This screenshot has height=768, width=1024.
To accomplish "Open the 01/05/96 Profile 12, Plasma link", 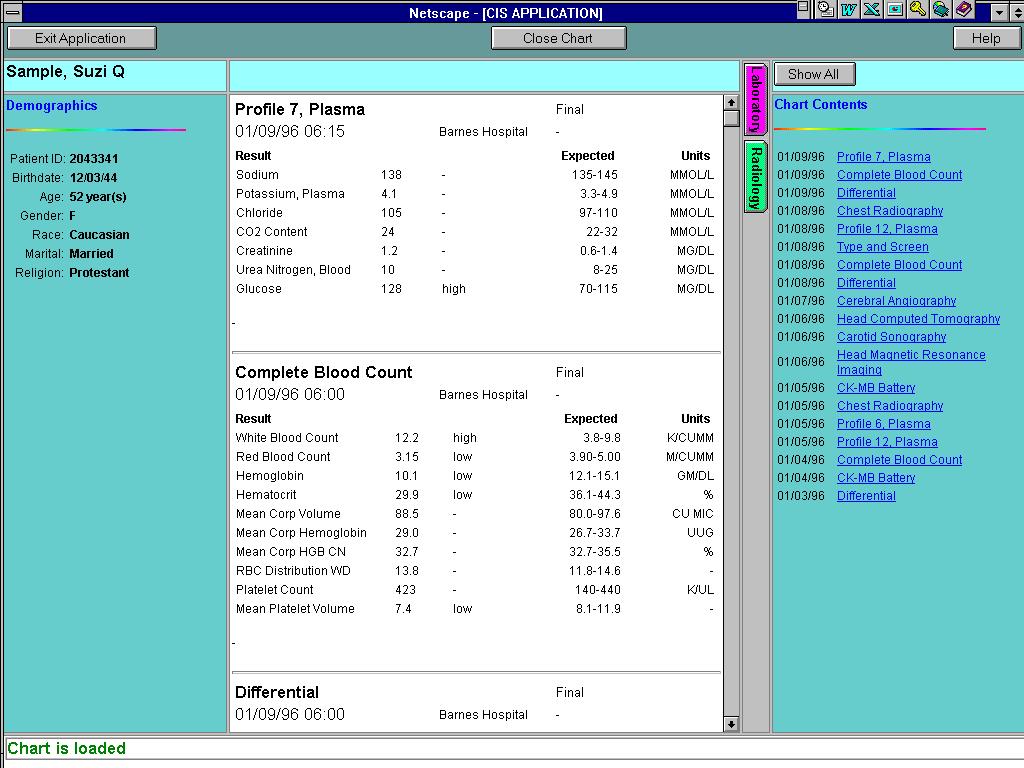I will click(887, 441).
